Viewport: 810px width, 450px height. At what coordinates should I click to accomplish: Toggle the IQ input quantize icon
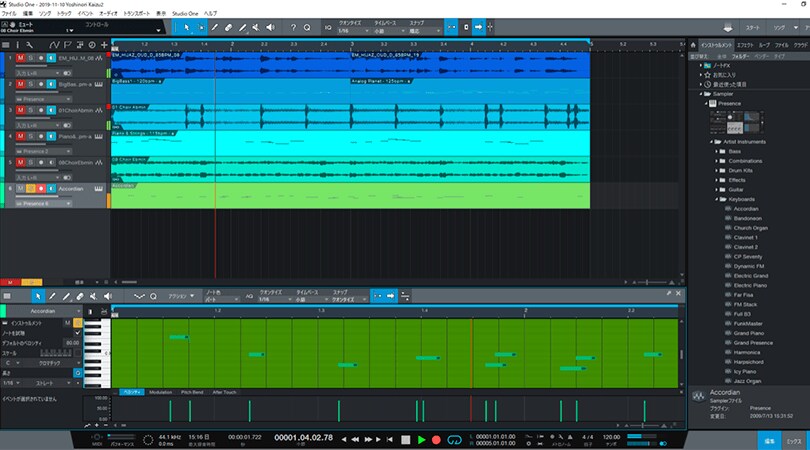pos(328,27)
